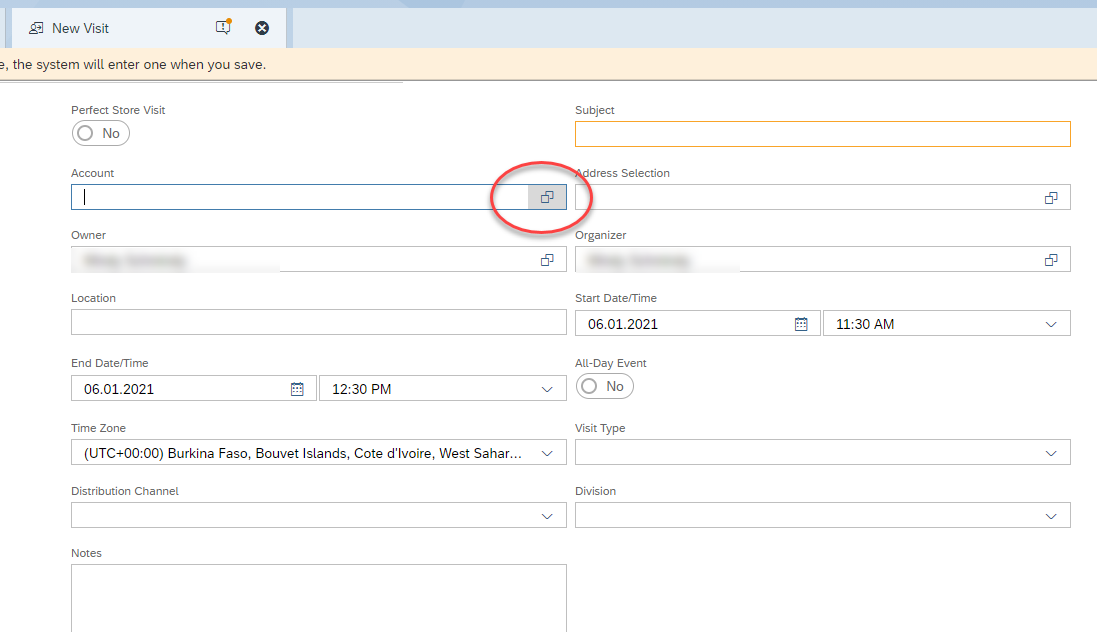1097x632 pixels.
Task: Toggle the Perfect Store Visit switch
Action: (100, 133)
